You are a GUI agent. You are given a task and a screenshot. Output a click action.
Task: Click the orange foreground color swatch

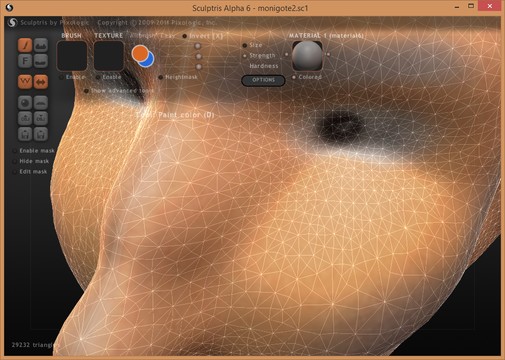pyautogui.click(x=139, y=53)
